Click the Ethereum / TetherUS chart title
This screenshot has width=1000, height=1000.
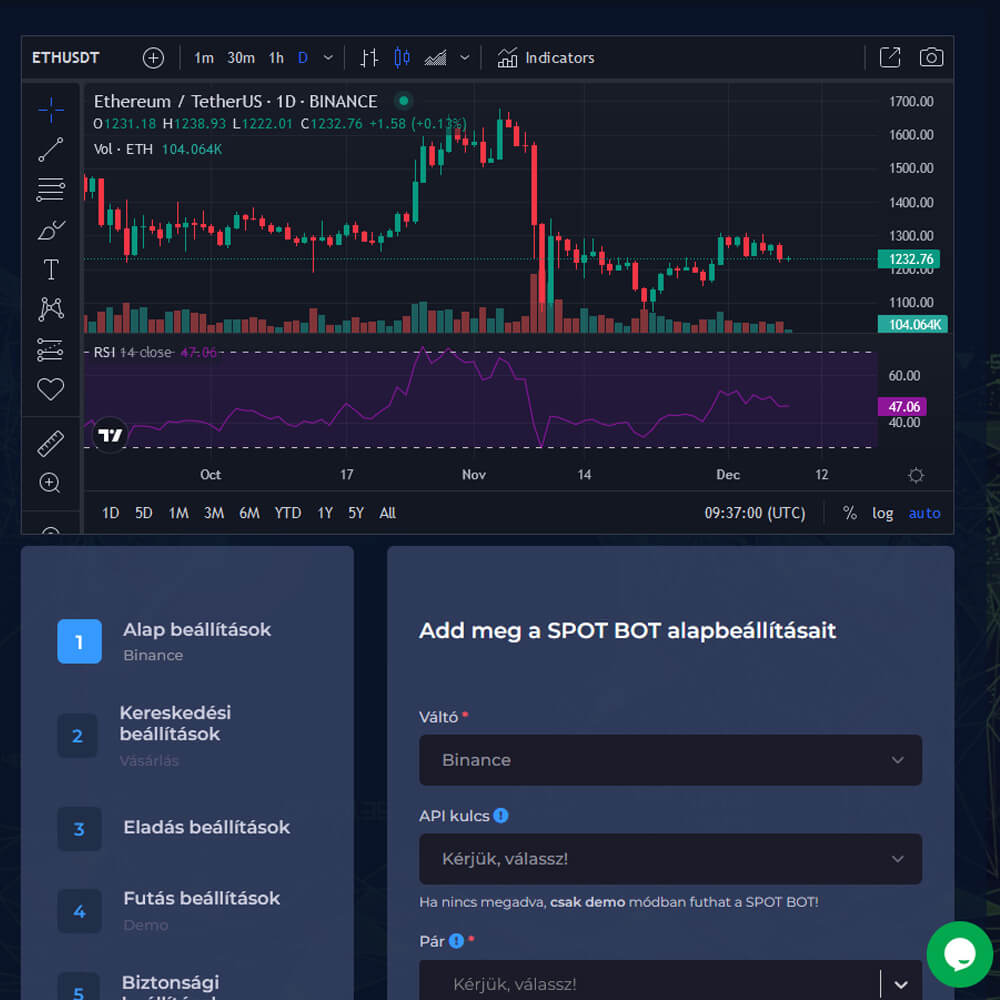click(x=235, y=101)
